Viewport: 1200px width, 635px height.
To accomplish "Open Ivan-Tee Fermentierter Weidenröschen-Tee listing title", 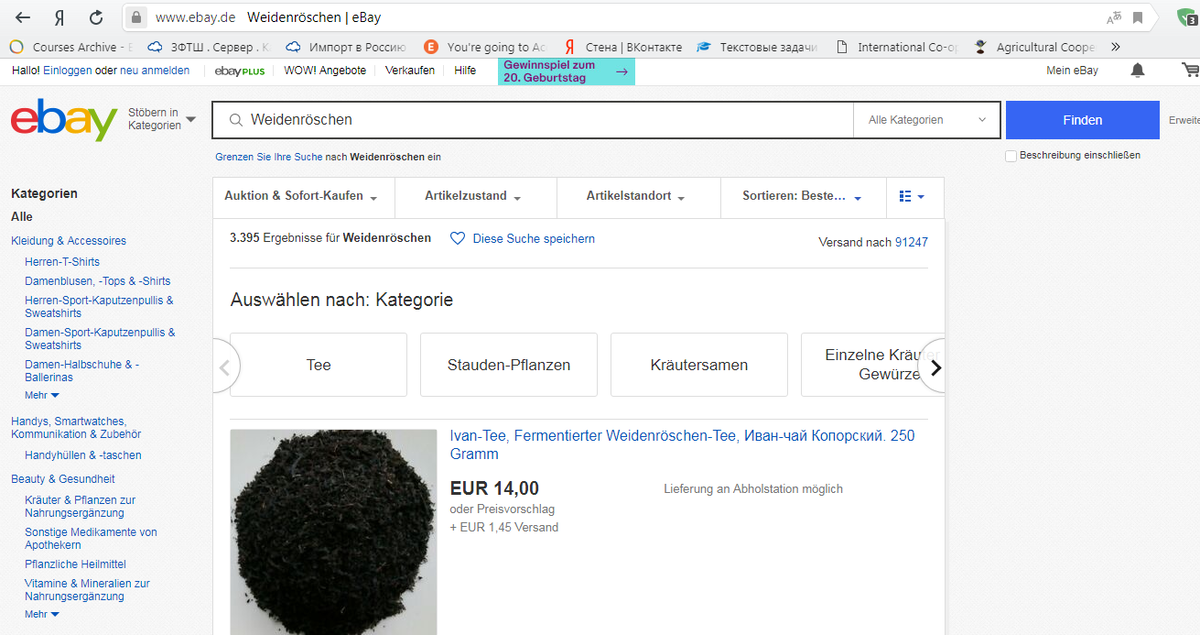I will pyautogui.click(x=682, y=445).
